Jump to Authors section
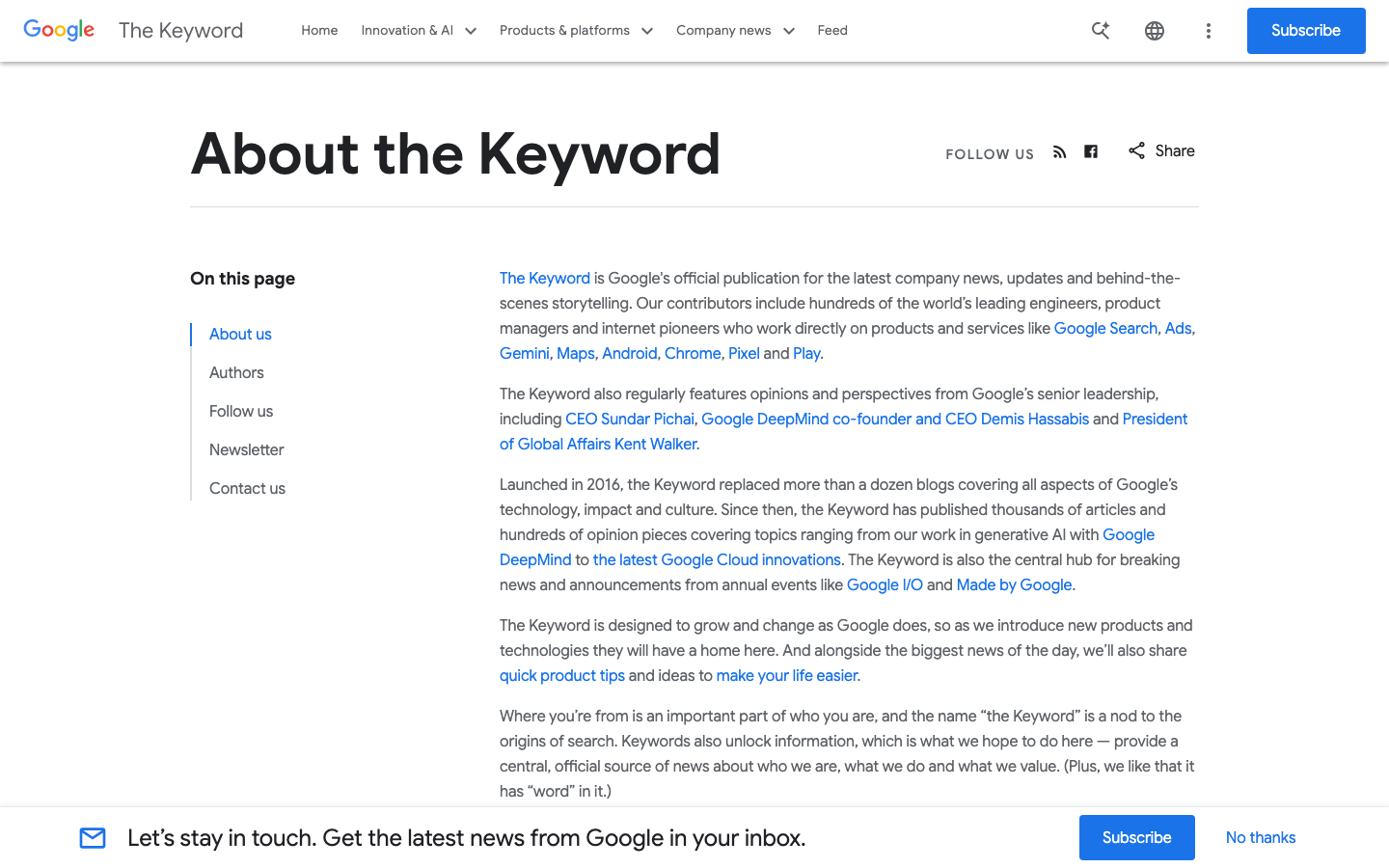This screenshot has width=1389, height=868. (x=236, y=372)
